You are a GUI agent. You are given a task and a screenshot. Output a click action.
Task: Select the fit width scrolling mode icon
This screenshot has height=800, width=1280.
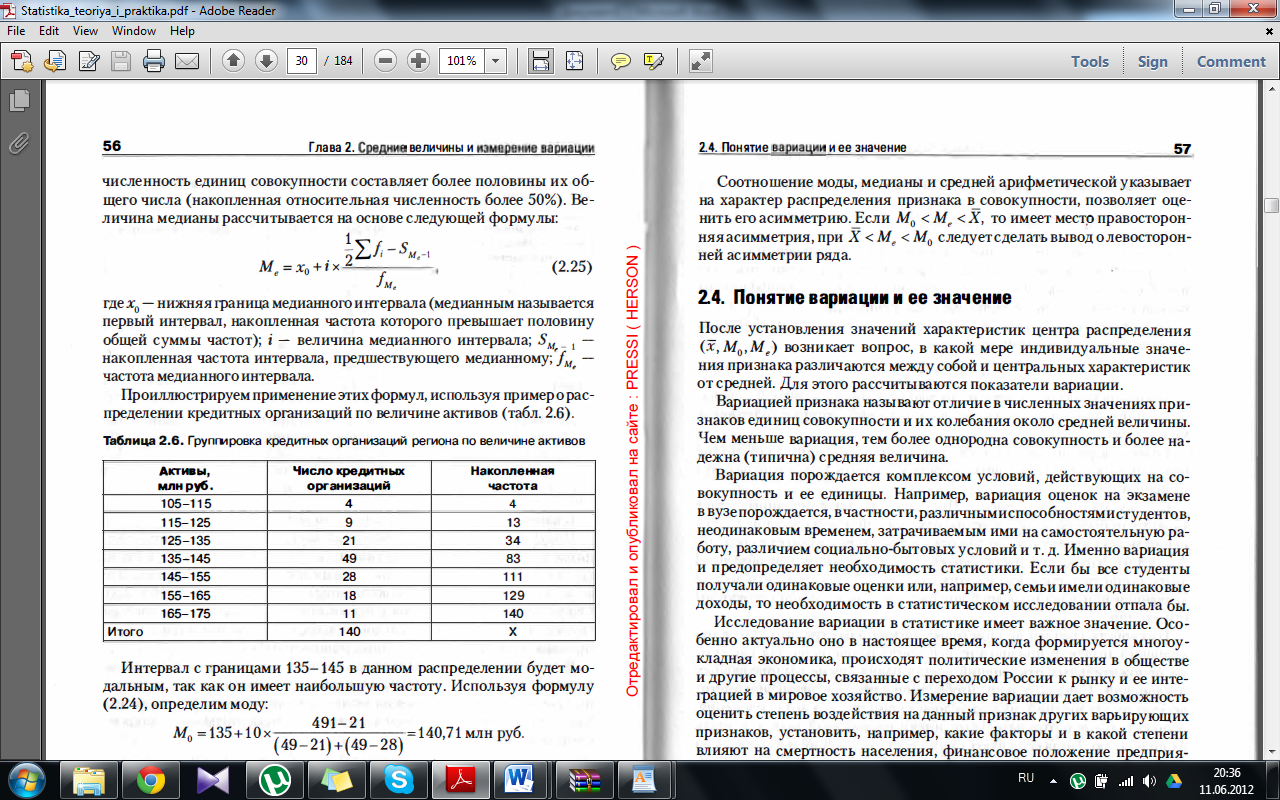[541, 61]
